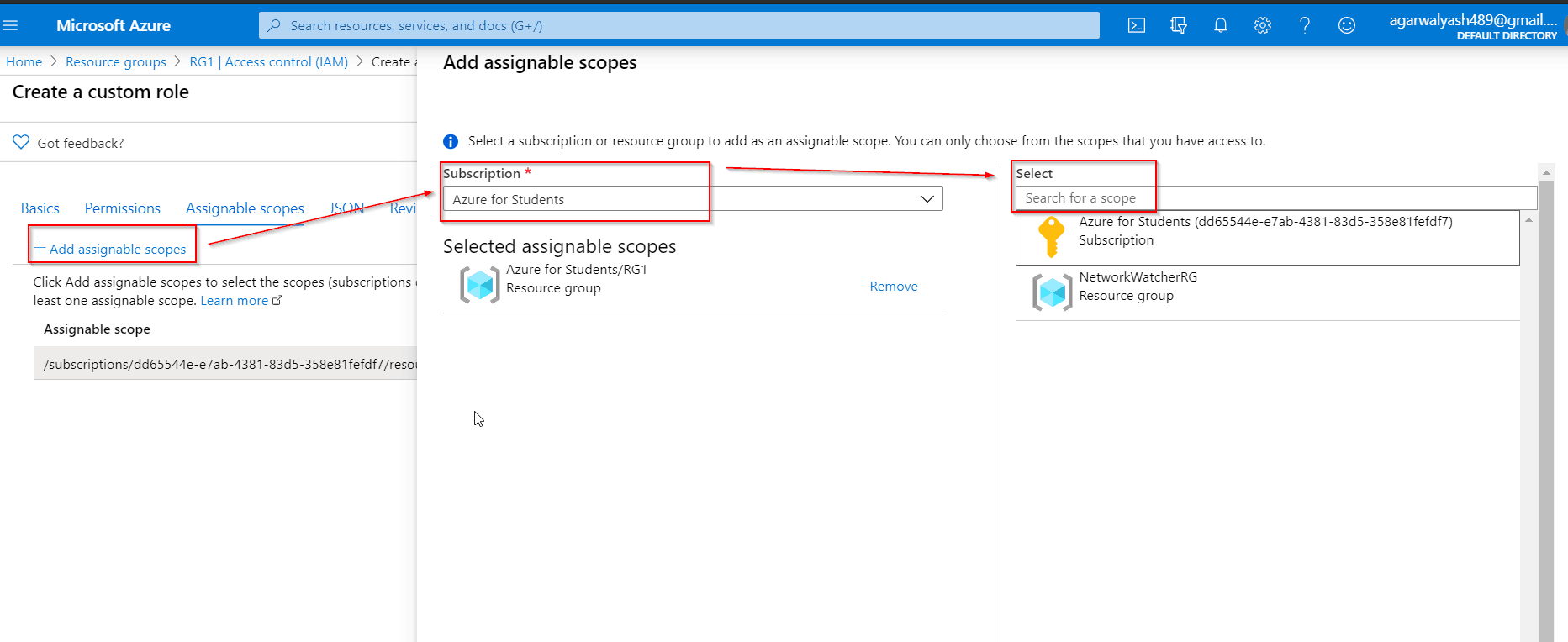The image size is (1568, 642).
Task: Open the portal settings gear
Action: click(1262, 25)
